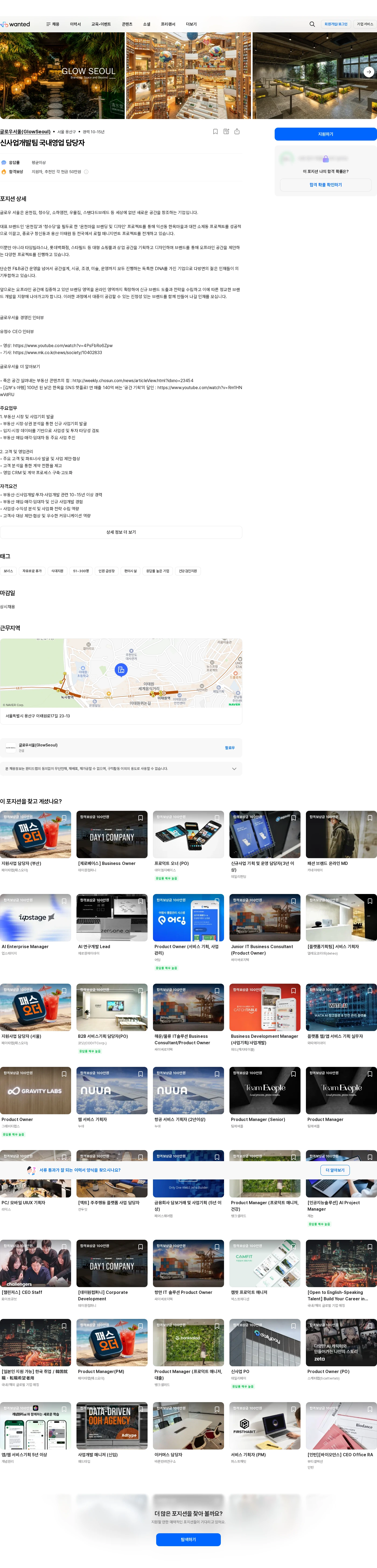The height and width of the screenshot is (1568, 377).
Task: Click 회원가입/로그인 button
Action: (x=336, y=24)
